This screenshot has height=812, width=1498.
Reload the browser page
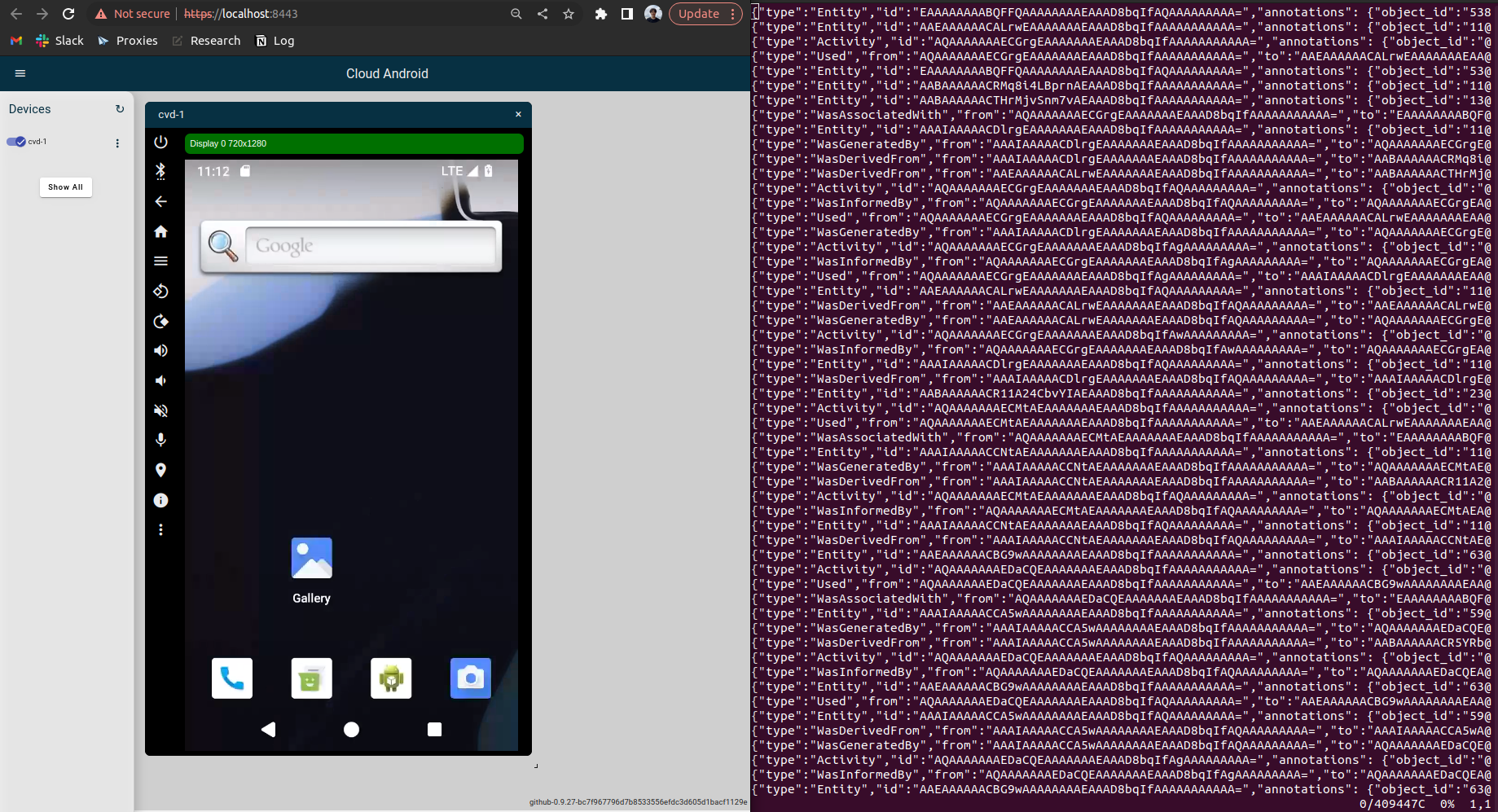pos(68,14)
